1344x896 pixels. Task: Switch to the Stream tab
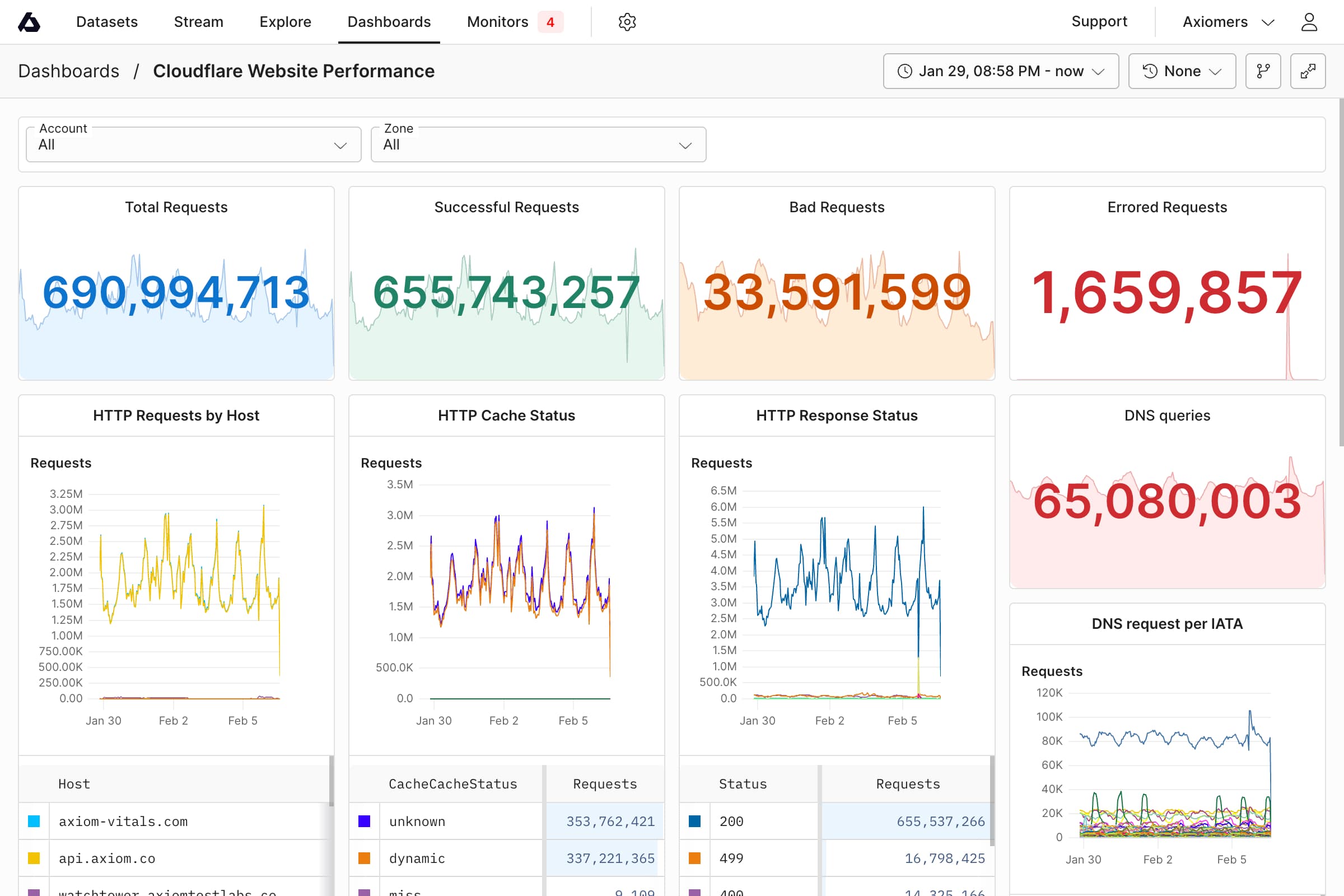198,22
